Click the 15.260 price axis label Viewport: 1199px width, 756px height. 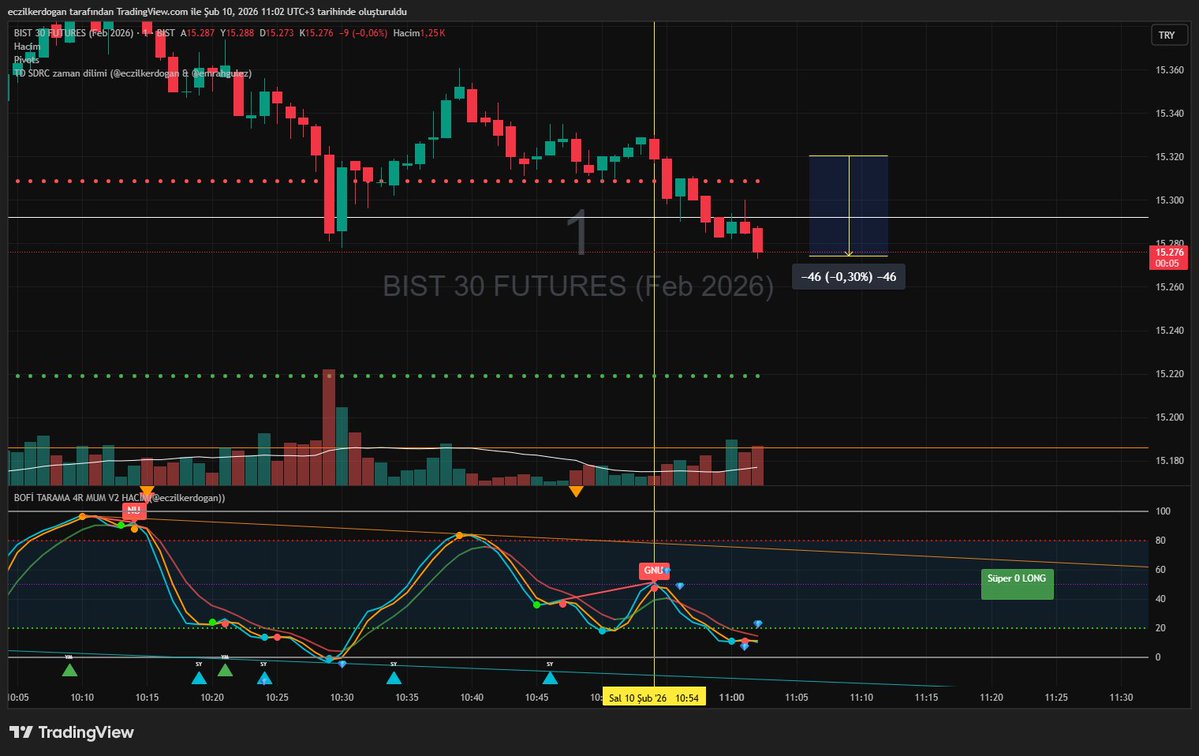click(x=1169, y=287)
